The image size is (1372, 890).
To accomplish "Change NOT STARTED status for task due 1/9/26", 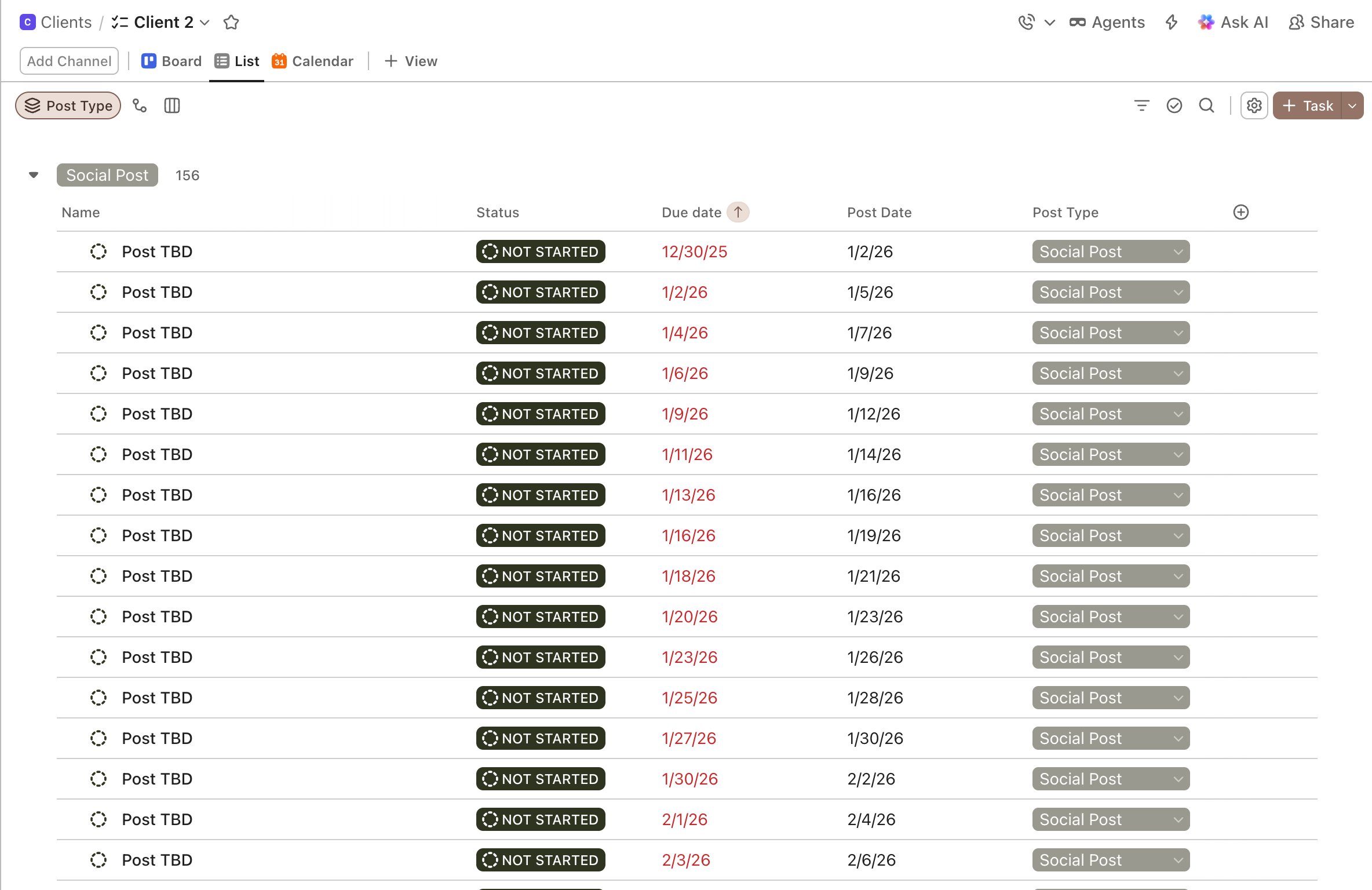I will (541, 414).
